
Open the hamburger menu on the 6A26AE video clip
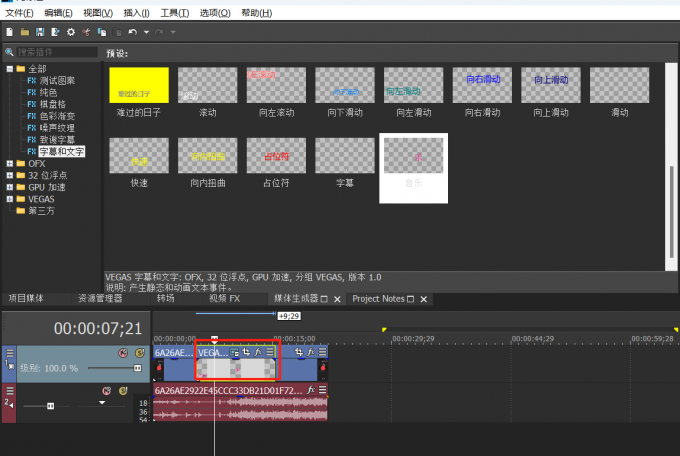pos(323,352)
